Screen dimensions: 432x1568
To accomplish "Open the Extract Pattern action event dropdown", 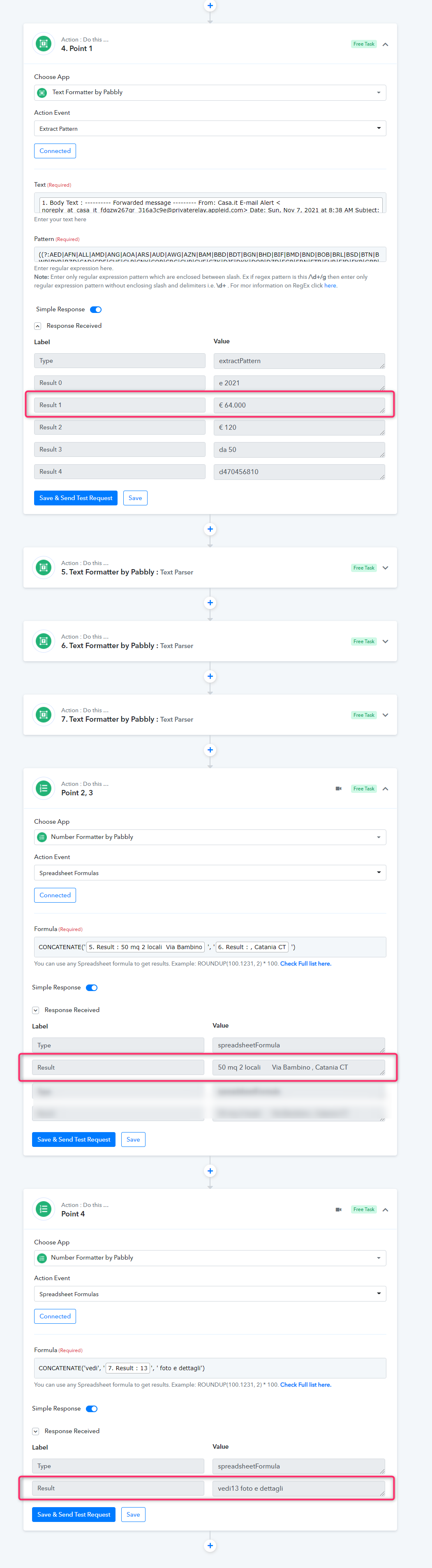I will point(210,128).
